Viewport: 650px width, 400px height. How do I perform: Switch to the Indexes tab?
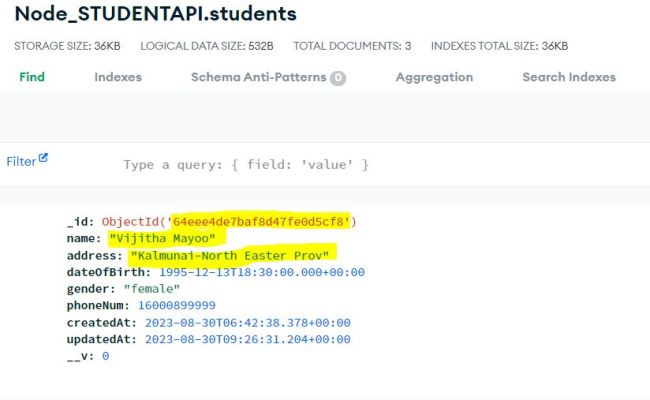click(118, 77)
